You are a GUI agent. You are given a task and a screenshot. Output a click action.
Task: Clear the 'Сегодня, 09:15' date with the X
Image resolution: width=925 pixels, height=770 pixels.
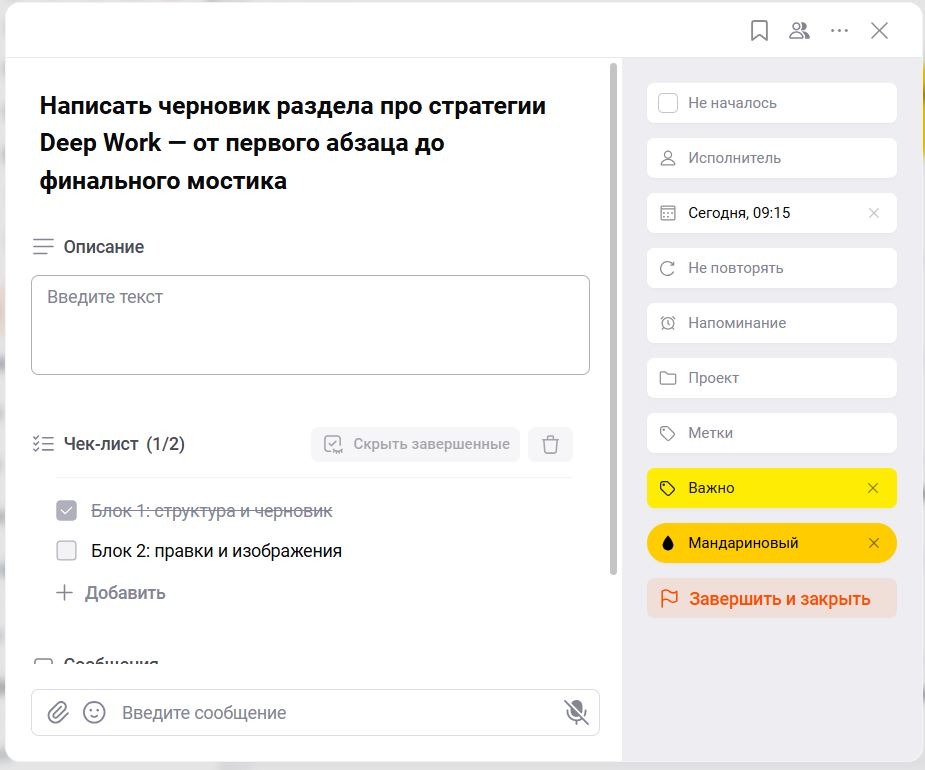click(x=874, y=213)
